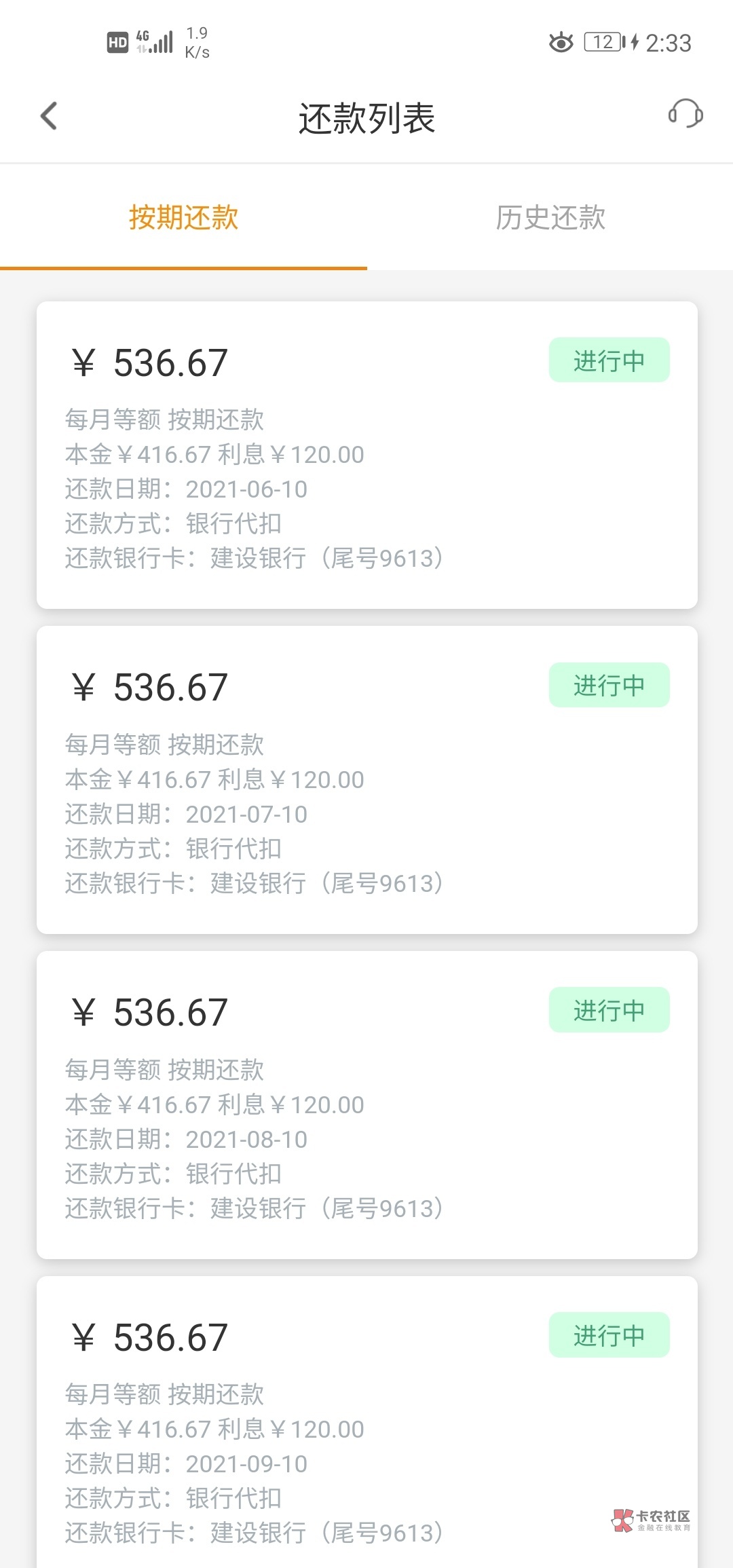Tap the network speed indicator 1.9 K/s
733x1568 pixels.
[x=198, y=43]
